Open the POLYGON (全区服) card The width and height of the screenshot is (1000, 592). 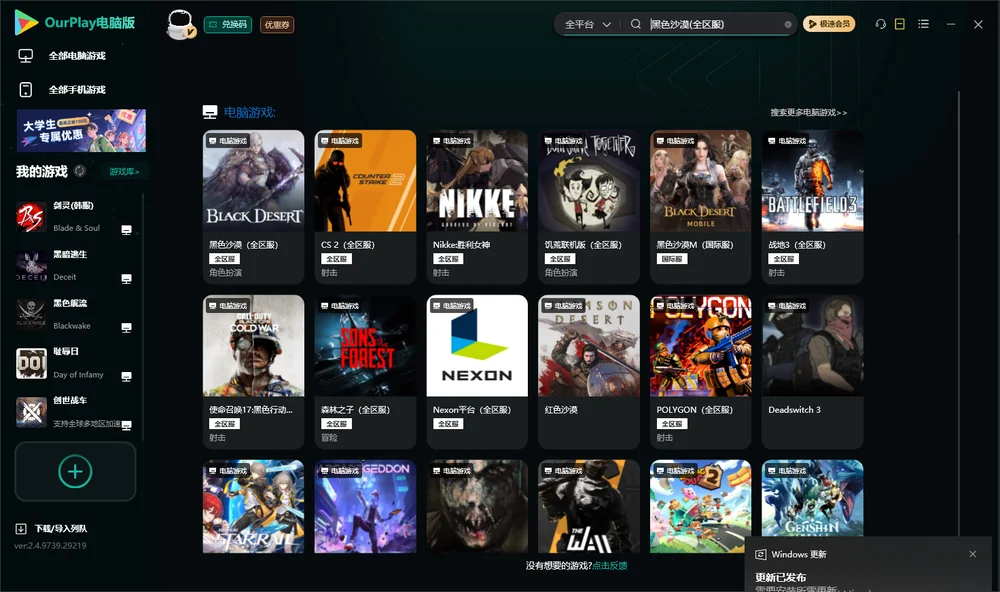[x=700, y=371]
